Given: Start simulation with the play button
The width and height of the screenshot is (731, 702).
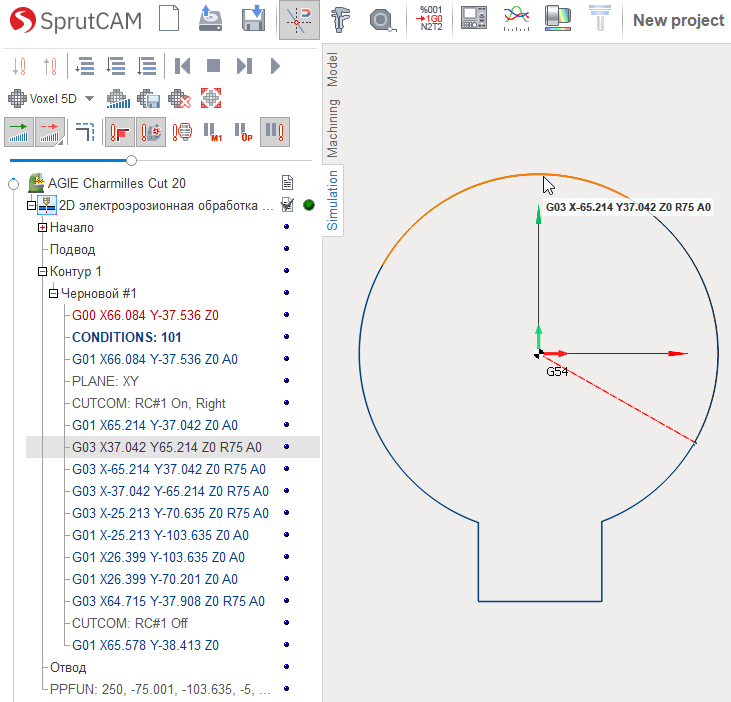Looking at the screenshot, I should pyautogui.click(x=275, y=66).
